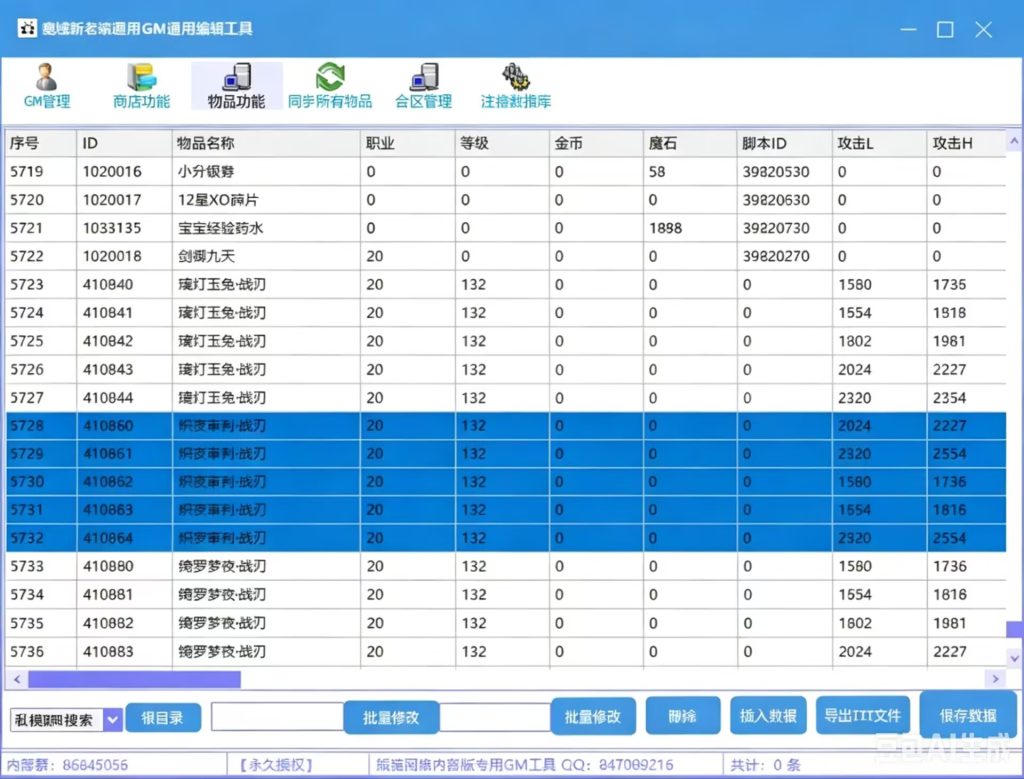Select the row with ID 1020016
This screenshot has height=779, width=1024.
(x=505, y=172)
